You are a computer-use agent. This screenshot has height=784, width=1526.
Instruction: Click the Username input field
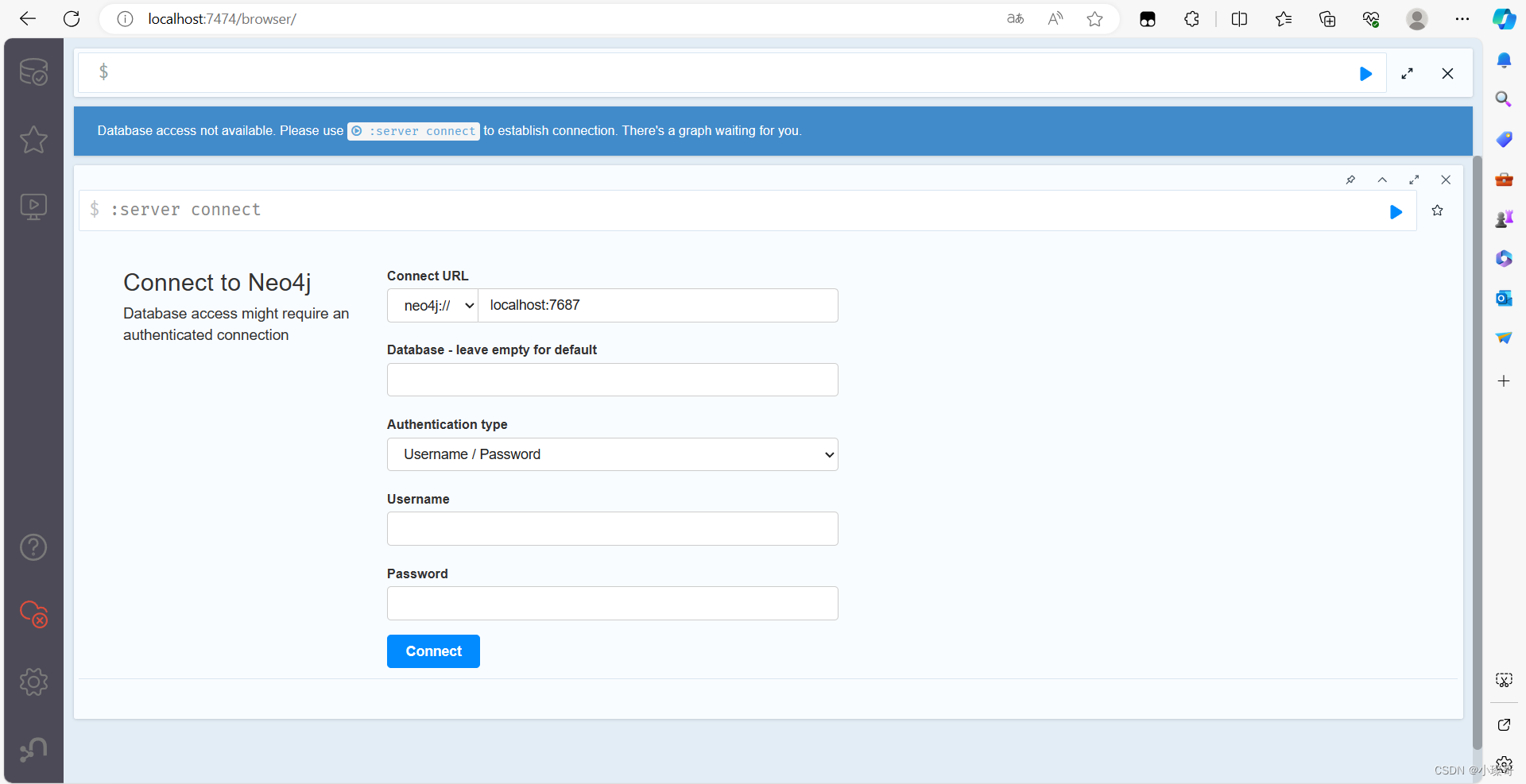click(613, 529)
